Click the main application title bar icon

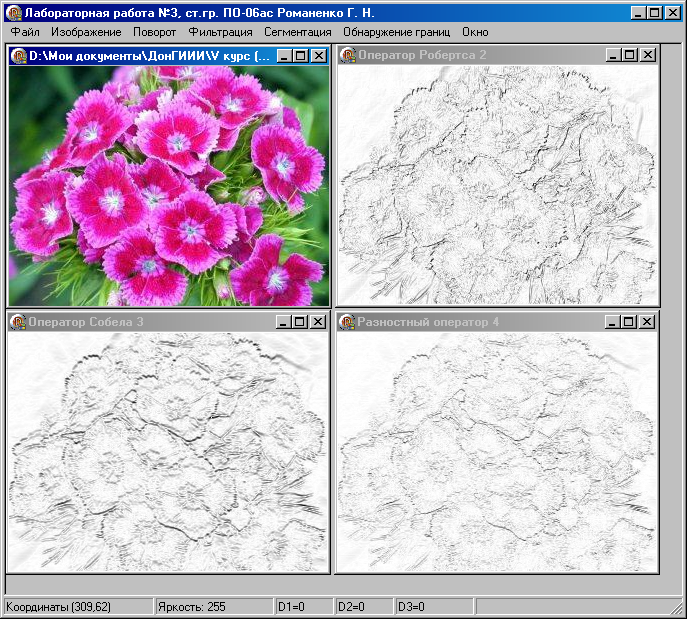click(14, 13)
